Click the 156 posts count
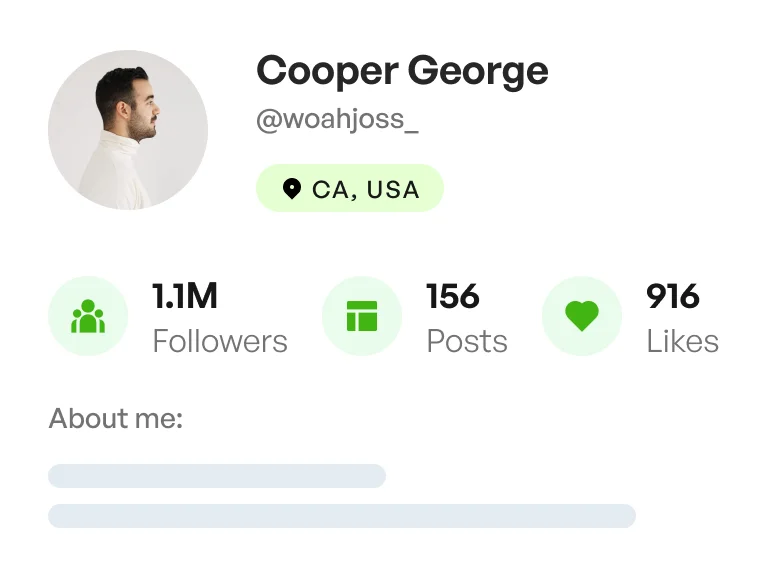The width and height of the screenshot is (768, 576). pos(453,297)
